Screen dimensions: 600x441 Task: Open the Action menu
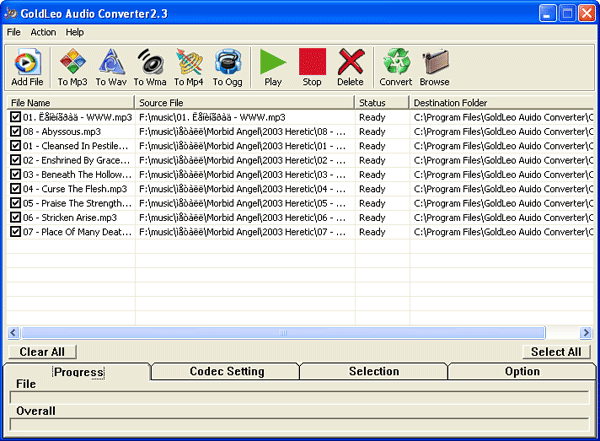[43, 32]
